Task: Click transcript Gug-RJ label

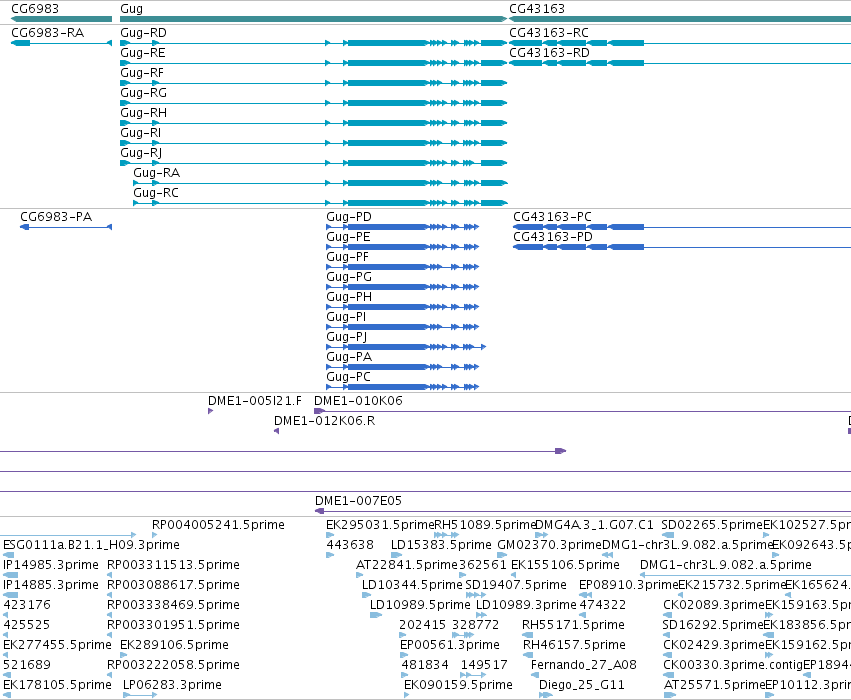Action: click(x=141, y=153)
